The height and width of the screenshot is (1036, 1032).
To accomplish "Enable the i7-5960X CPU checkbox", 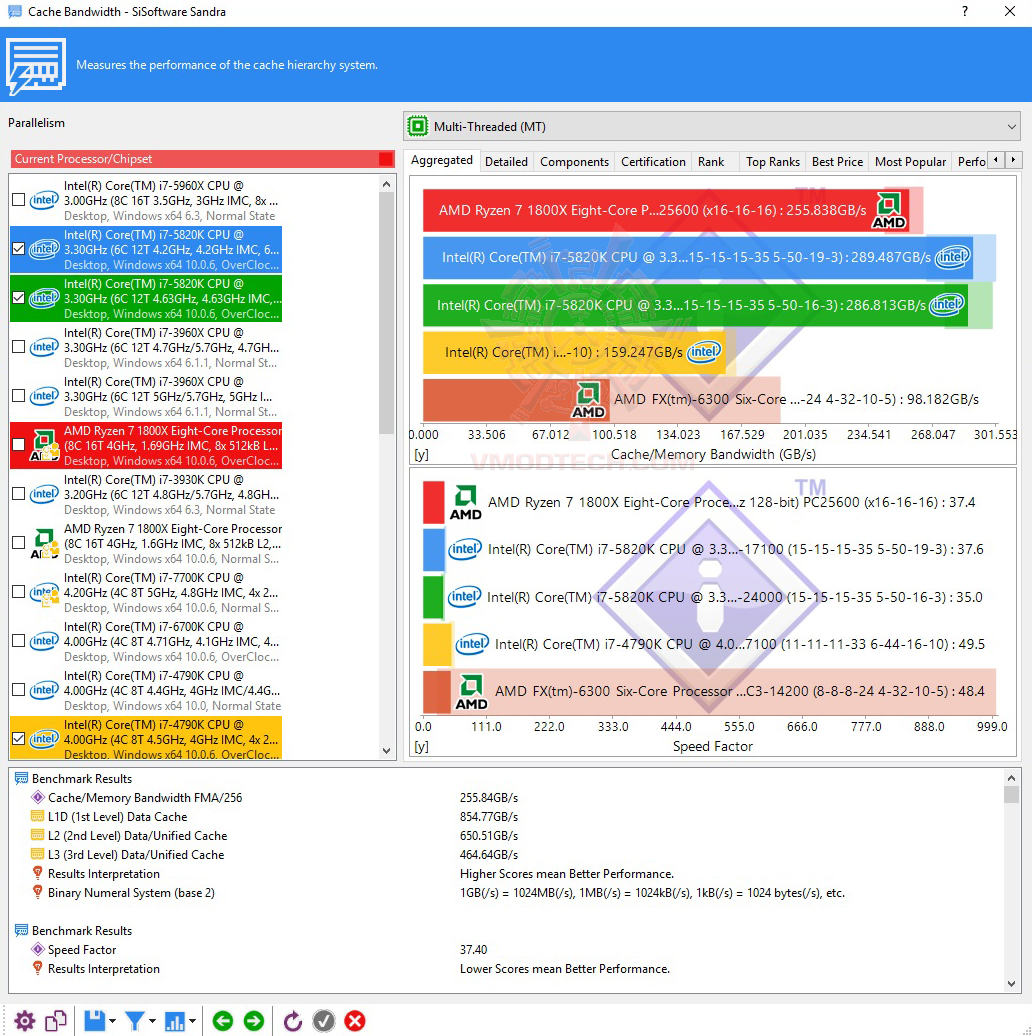I will (18, 200).
